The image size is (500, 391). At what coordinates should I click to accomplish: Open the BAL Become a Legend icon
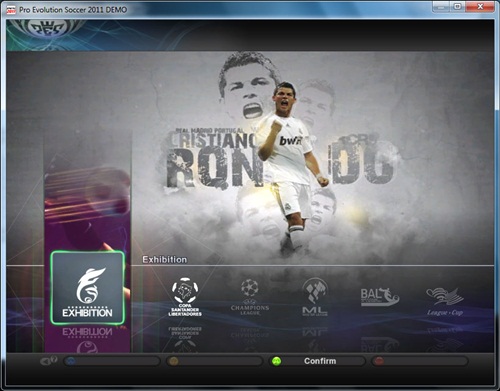pyautogui.click(x=380, y=297)
